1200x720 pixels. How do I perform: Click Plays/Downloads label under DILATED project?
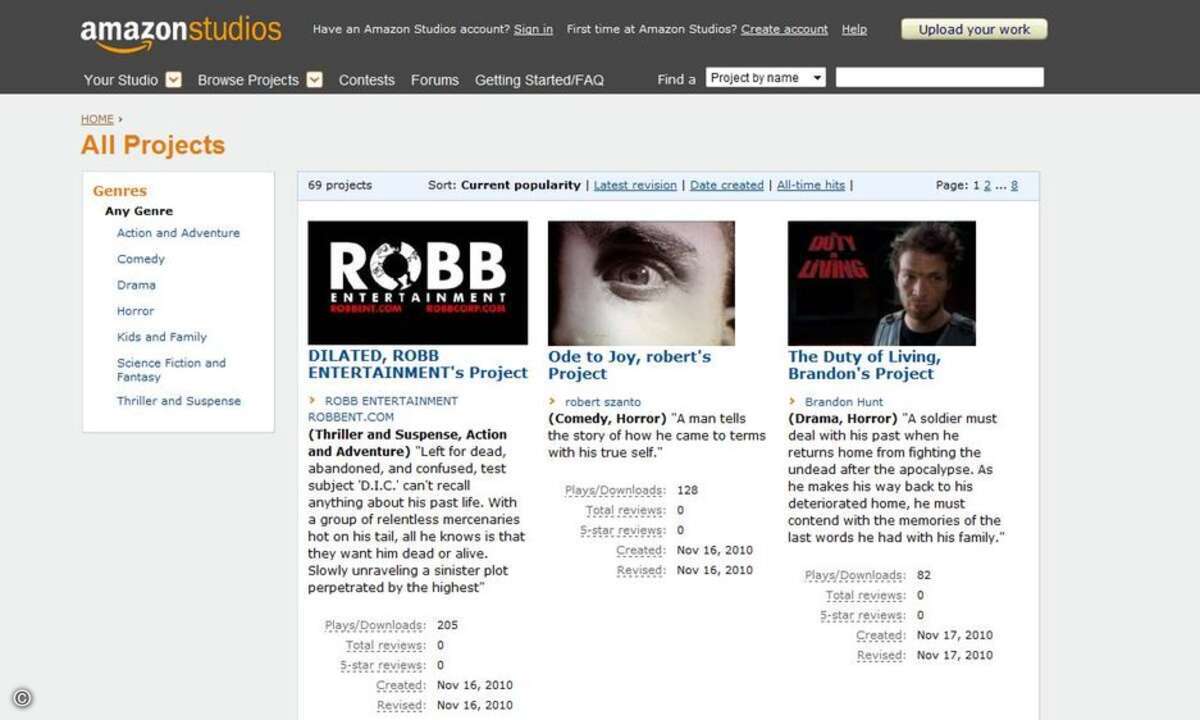(375, 625)
